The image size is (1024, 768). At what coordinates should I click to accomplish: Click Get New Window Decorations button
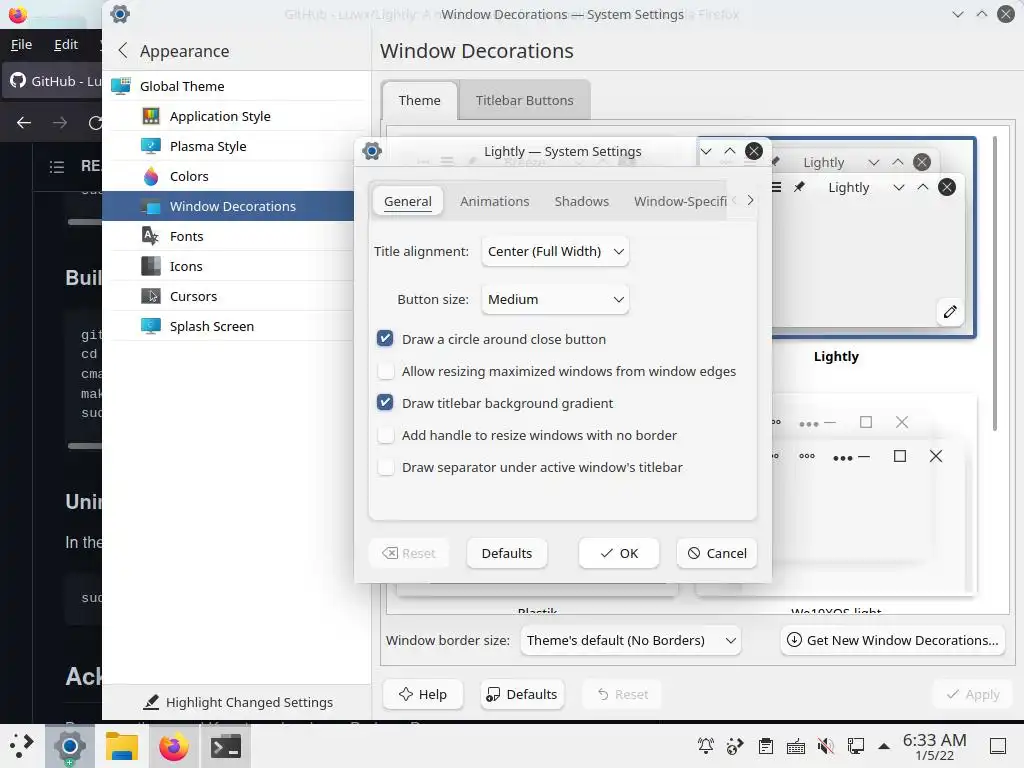click(893, 640)
